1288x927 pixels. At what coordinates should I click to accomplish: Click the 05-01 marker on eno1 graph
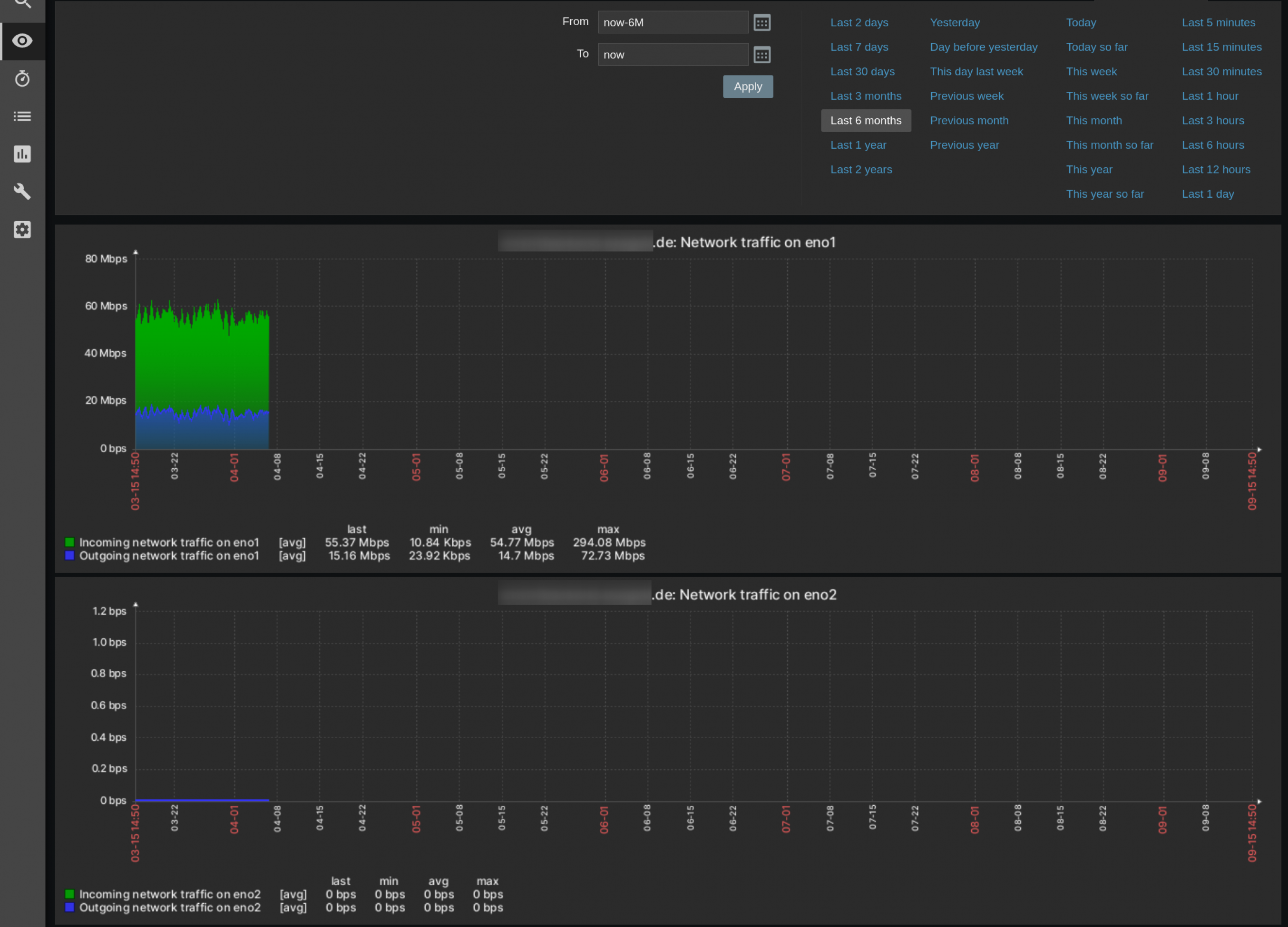[x=416, y=467]
